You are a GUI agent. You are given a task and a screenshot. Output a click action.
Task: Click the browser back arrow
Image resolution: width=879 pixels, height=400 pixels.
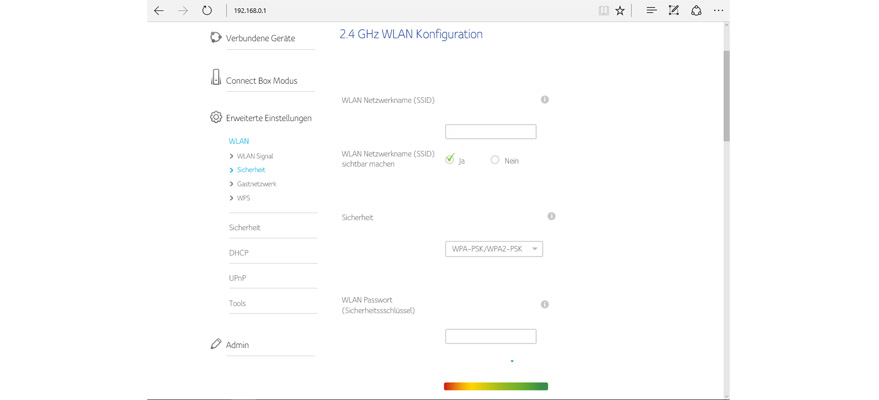(159, 11)
